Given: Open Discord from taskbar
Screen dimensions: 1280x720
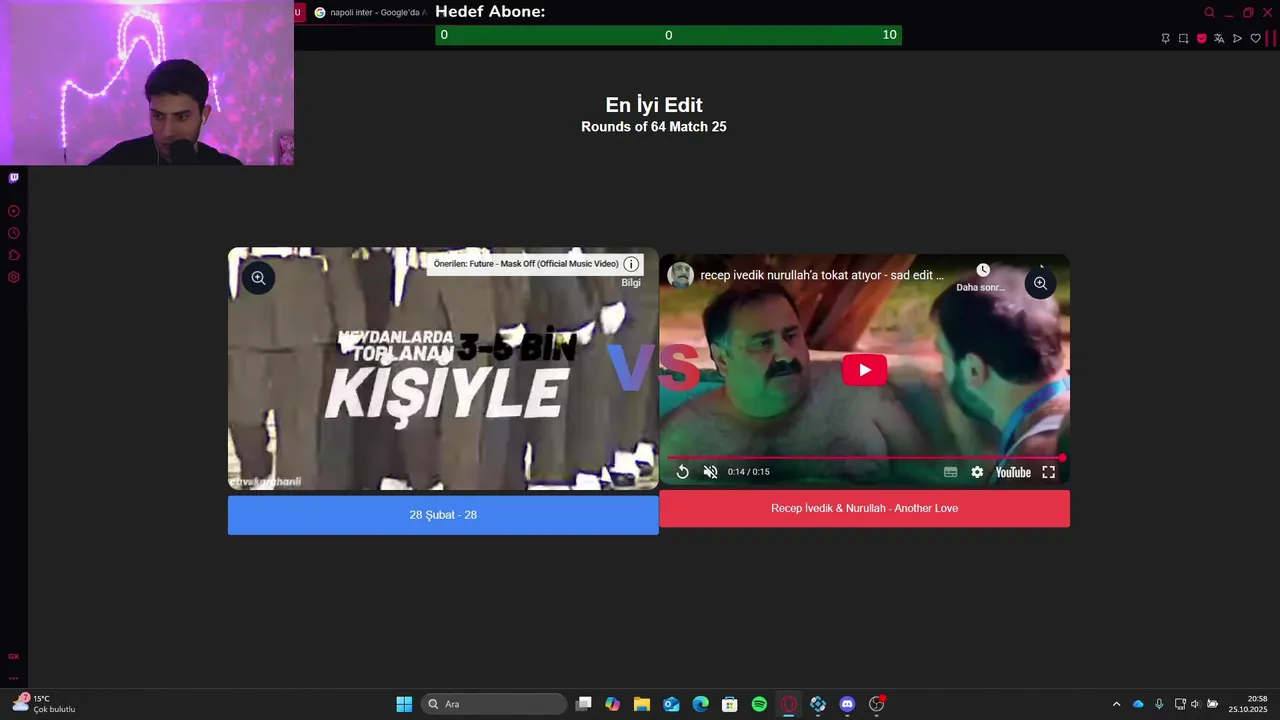Looking at the screenshot, I should (847, 704).
